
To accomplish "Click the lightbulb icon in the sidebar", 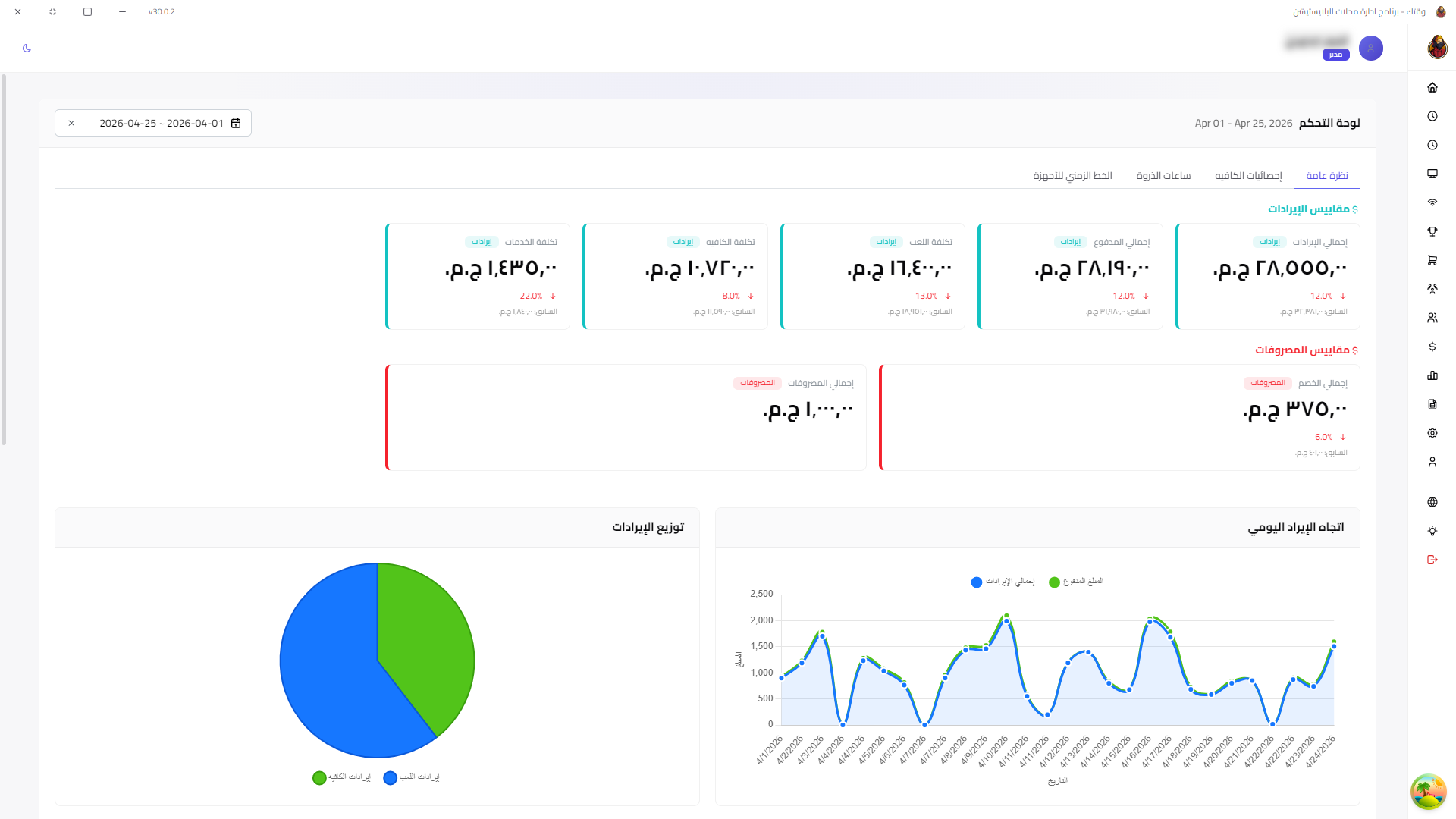I will tap(1432, 531).
